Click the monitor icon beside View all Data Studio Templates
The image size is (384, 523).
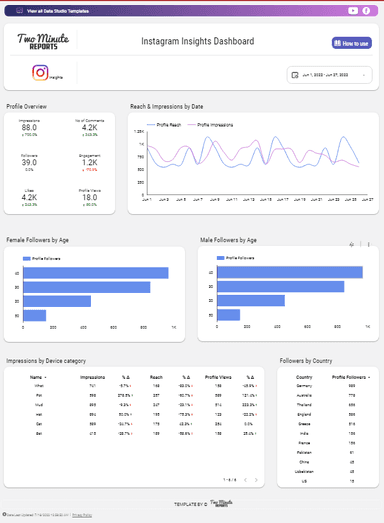pos(20,11)
